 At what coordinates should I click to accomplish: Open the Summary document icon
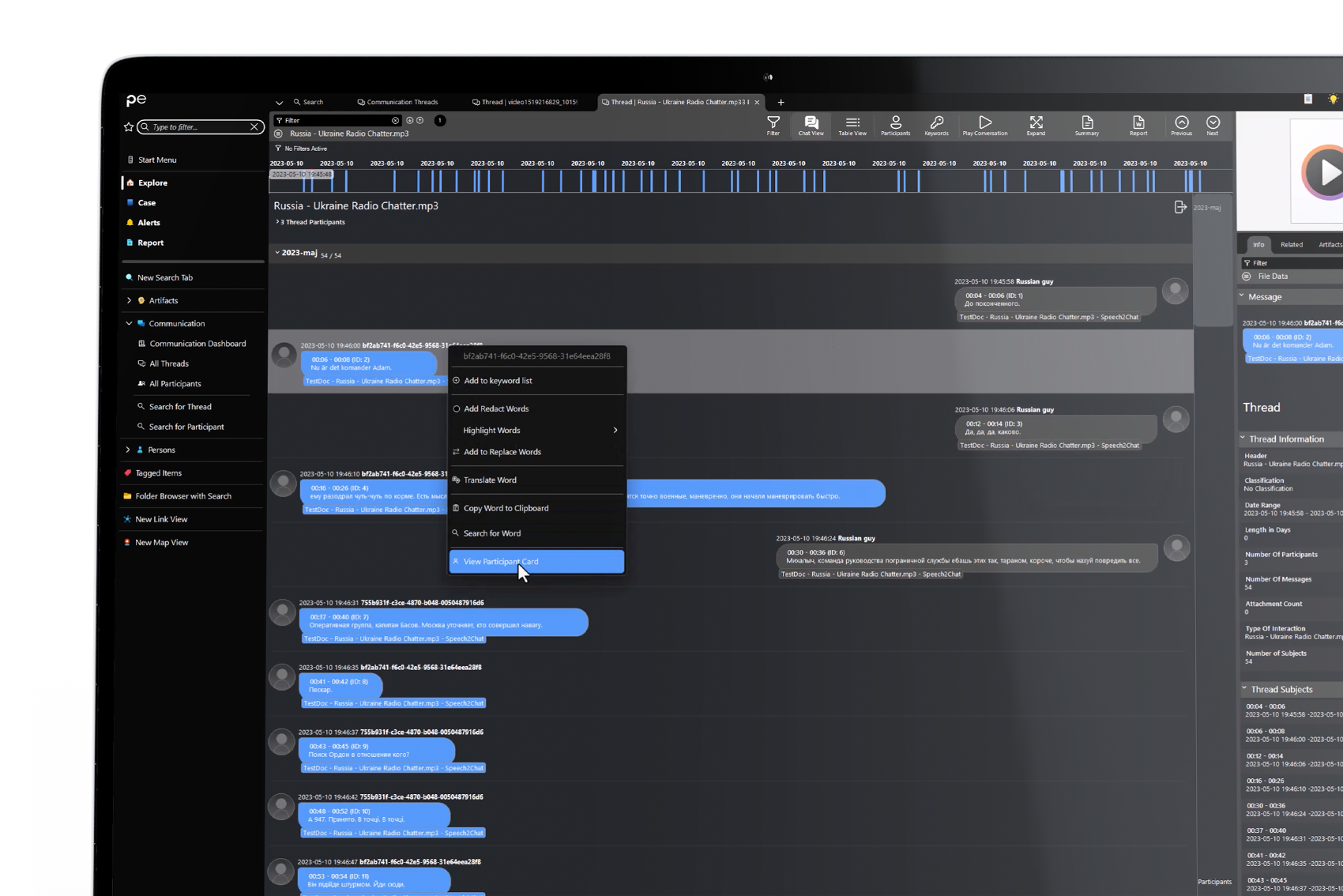tap(1087, 123)
